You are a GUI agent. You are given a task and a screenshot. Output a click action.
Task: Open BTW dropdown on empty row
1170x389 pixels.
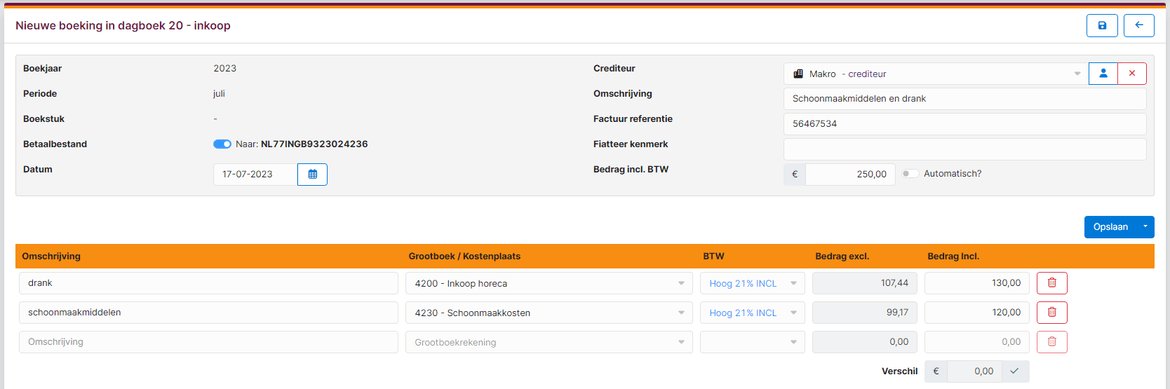tap(752, 342)
